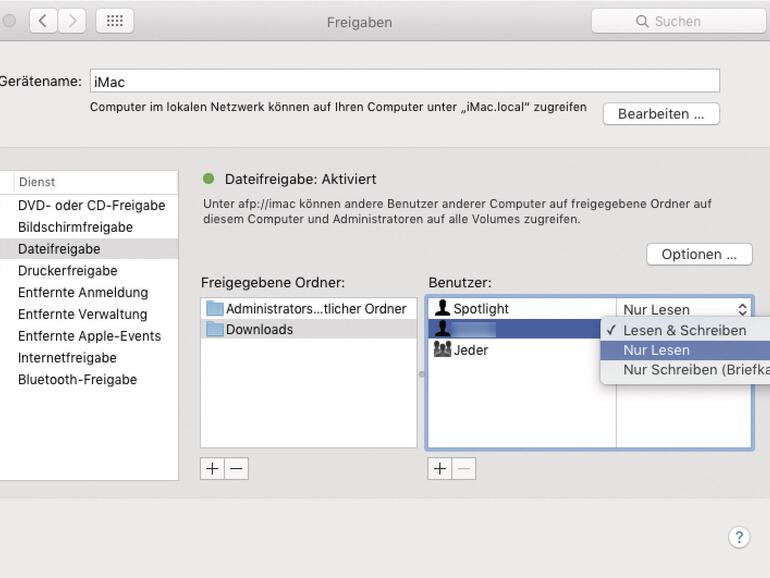Select Bildschirmfreigabe service
This screenshot has width=770, height=578.
[x=89, y=227]
